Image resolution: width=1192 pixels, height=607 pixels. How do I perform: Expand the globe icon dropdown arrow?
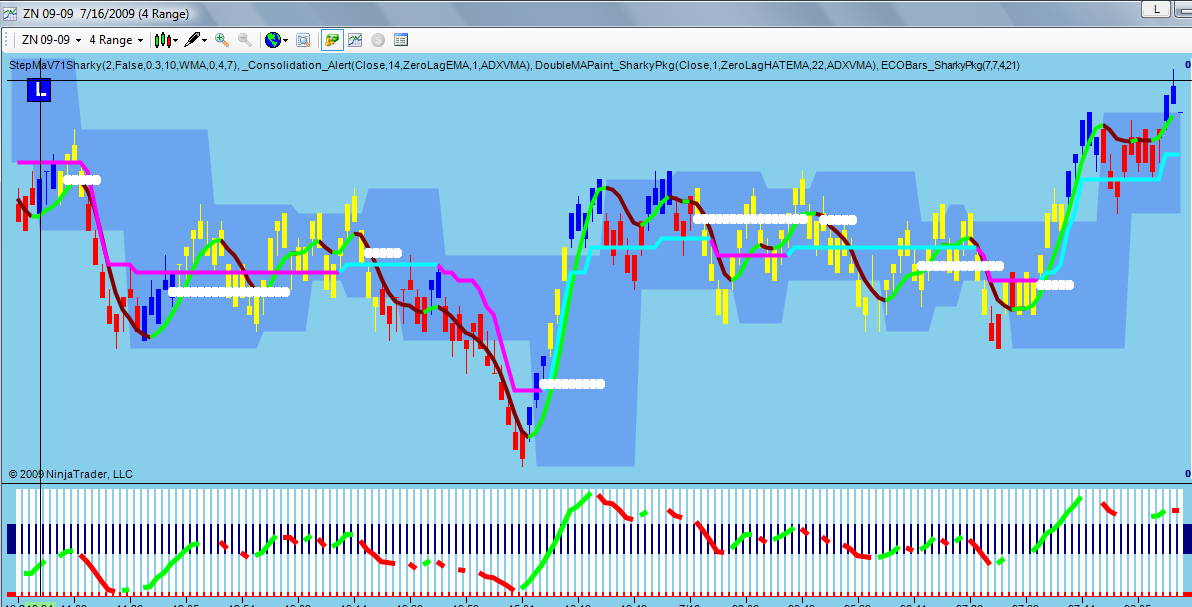tap(285, 40)
